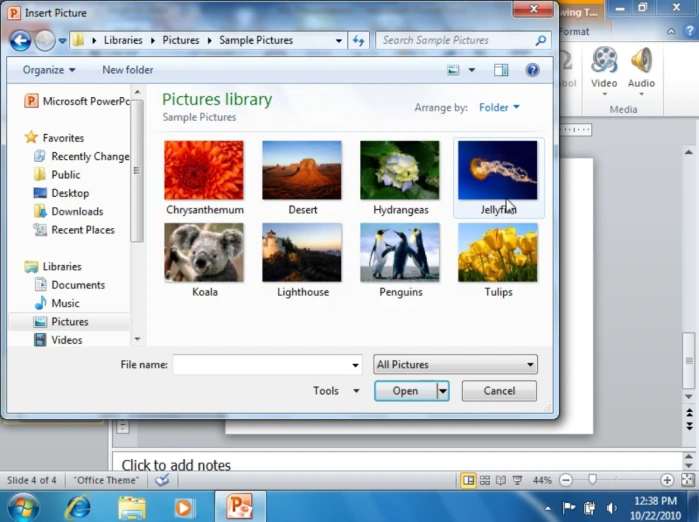The width and height of the screenshot is (699, 522).
Task: Switch to Slide Sorter view icon
Action: 485,480
